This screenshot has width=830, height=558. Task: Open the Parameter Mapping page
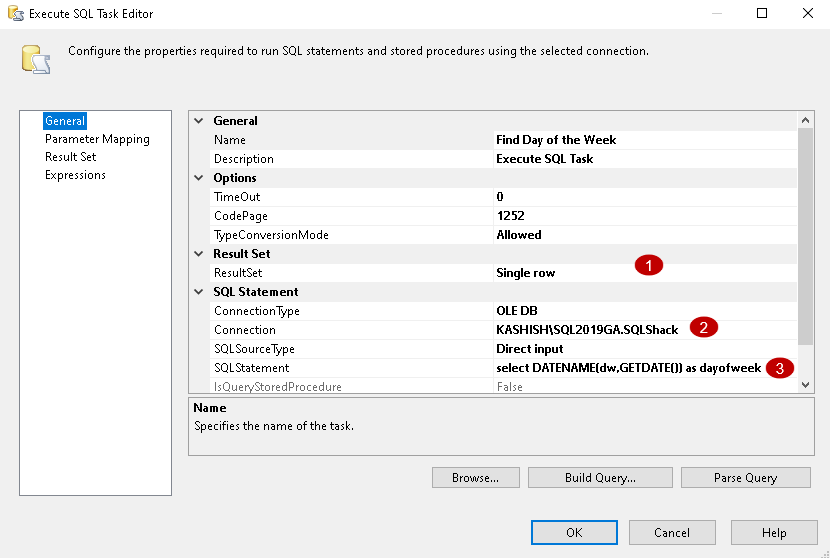[97, 139]
